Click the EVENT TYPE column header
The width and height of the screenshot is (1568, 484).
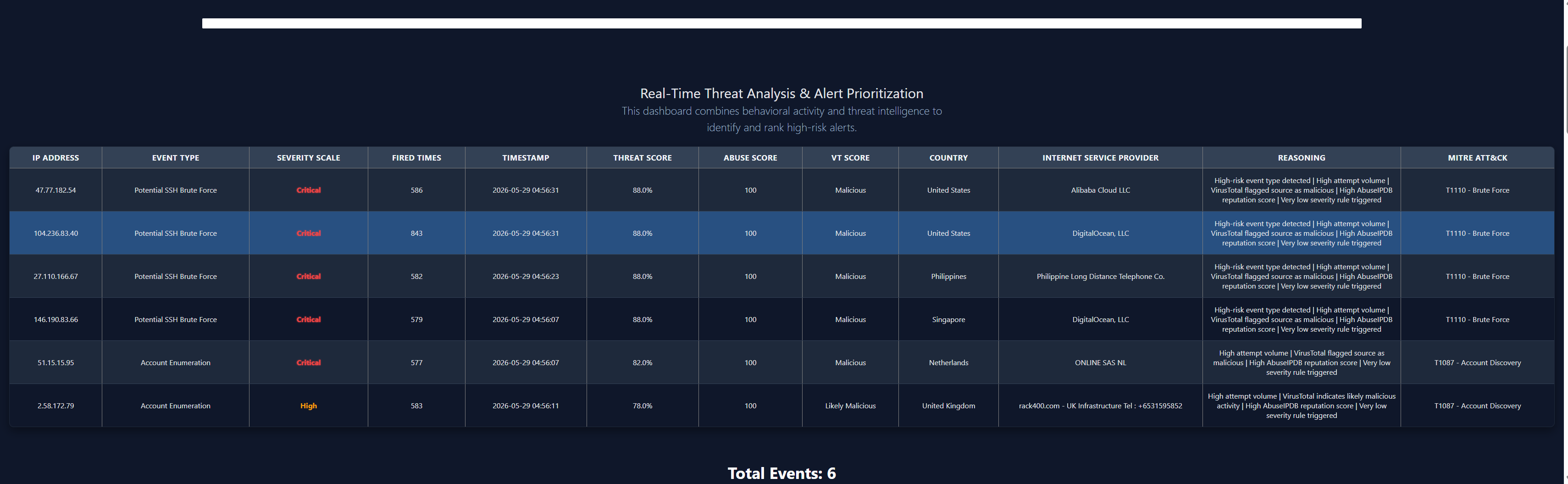pos(175,158)
